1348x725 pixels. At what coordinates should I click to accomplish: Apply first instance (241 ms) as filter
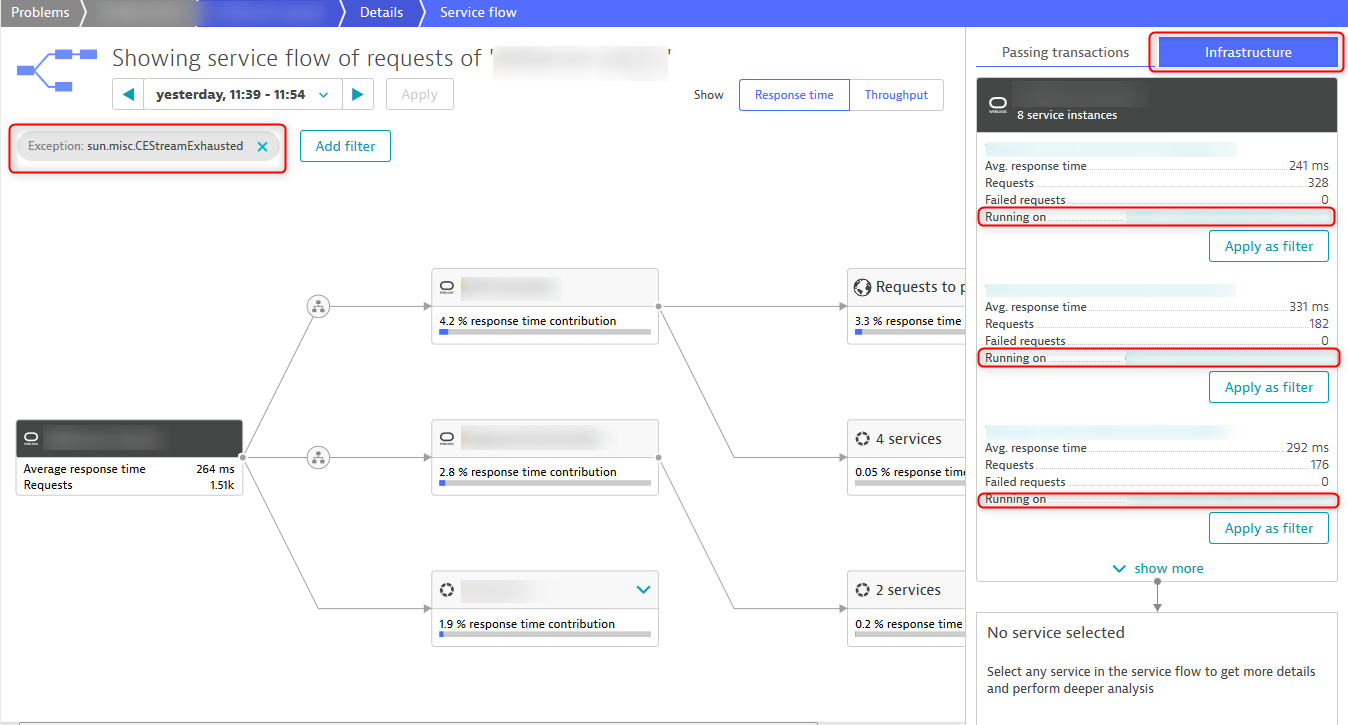coord(1268,246)
